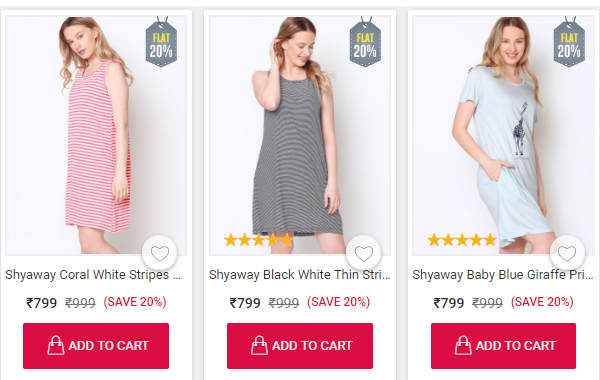Add Coral White Stripes dress to wishlist

click(160, 253)
